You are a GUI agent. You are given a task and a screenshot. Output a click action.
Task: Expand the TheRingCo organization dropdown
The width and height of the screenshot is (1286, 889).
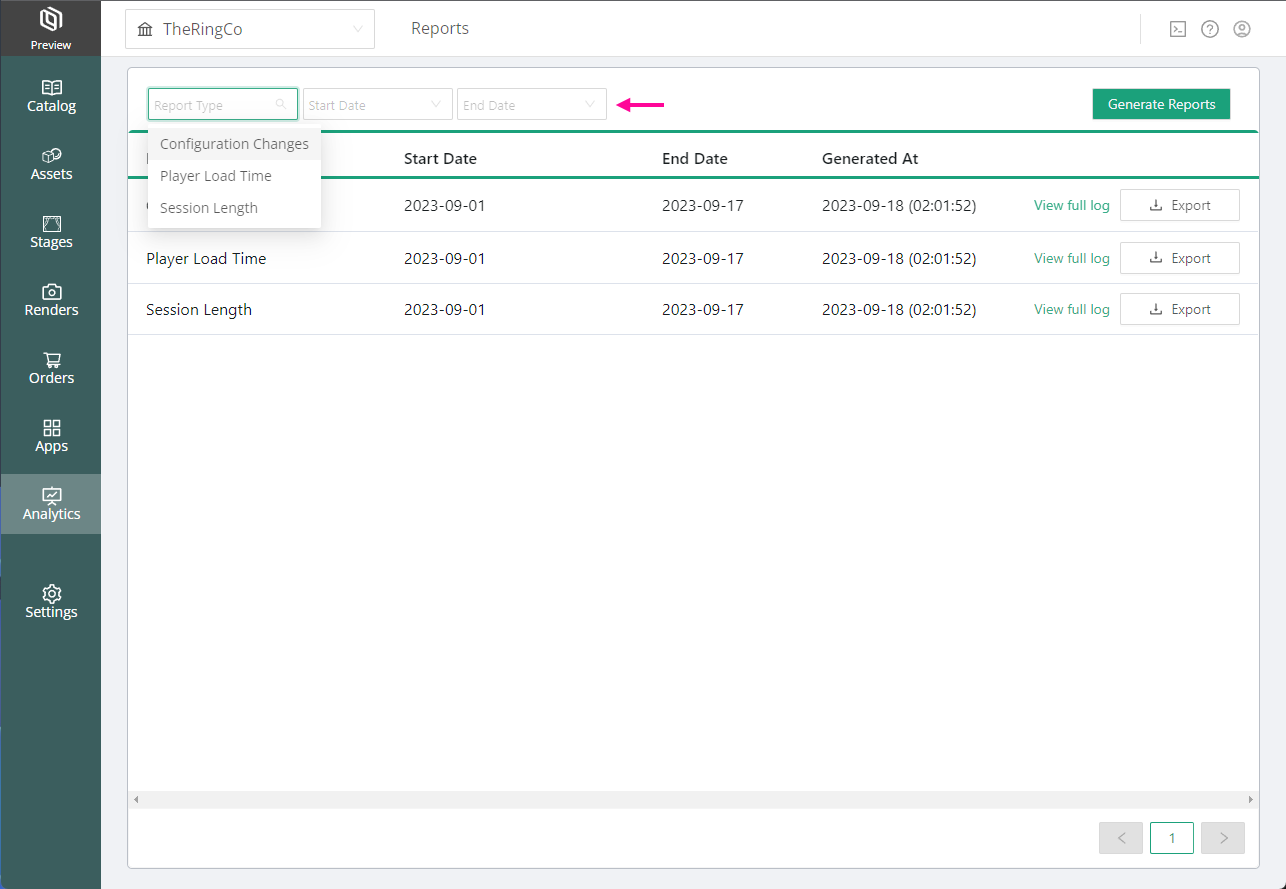point(250,29)
